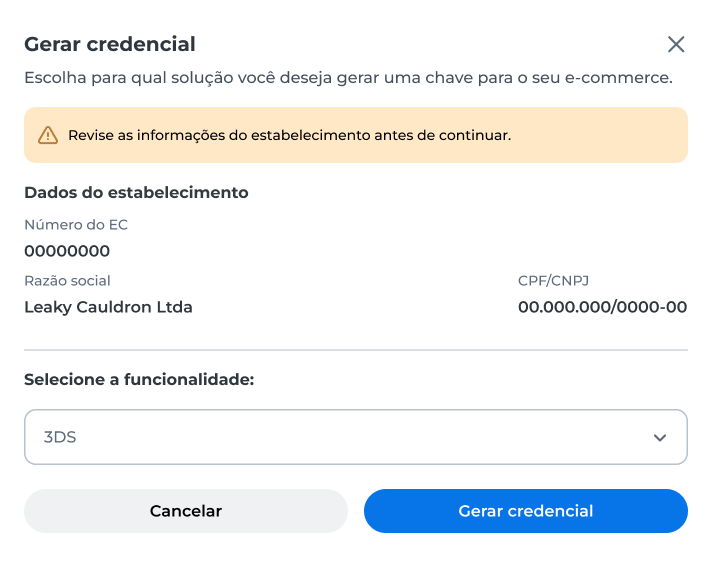Click the 'Gerar credencial' dialog title
Screen dimensions: 712x565
pos(110,45)
